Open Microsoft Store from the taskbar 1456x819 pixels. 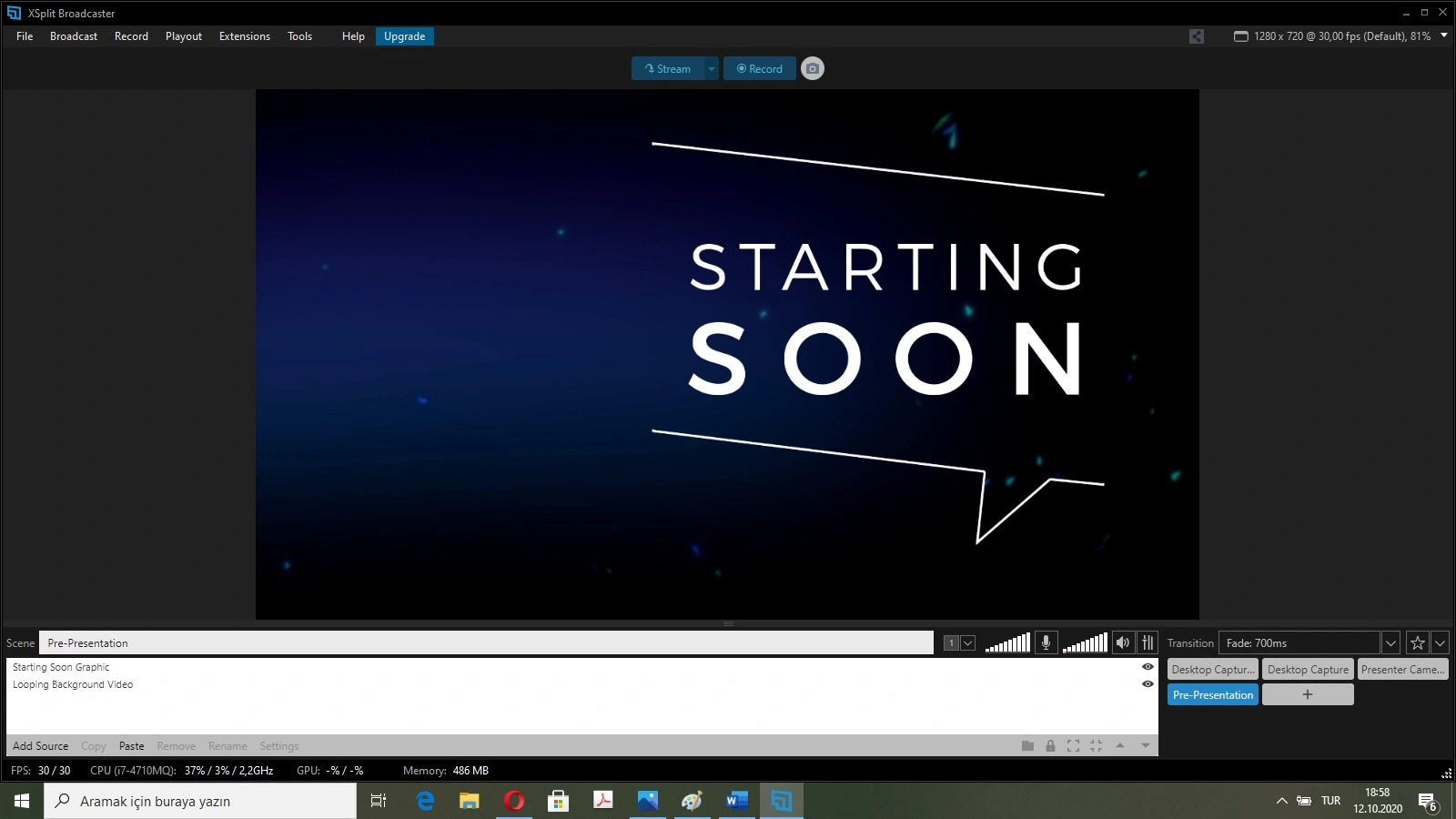pos(559,801)
